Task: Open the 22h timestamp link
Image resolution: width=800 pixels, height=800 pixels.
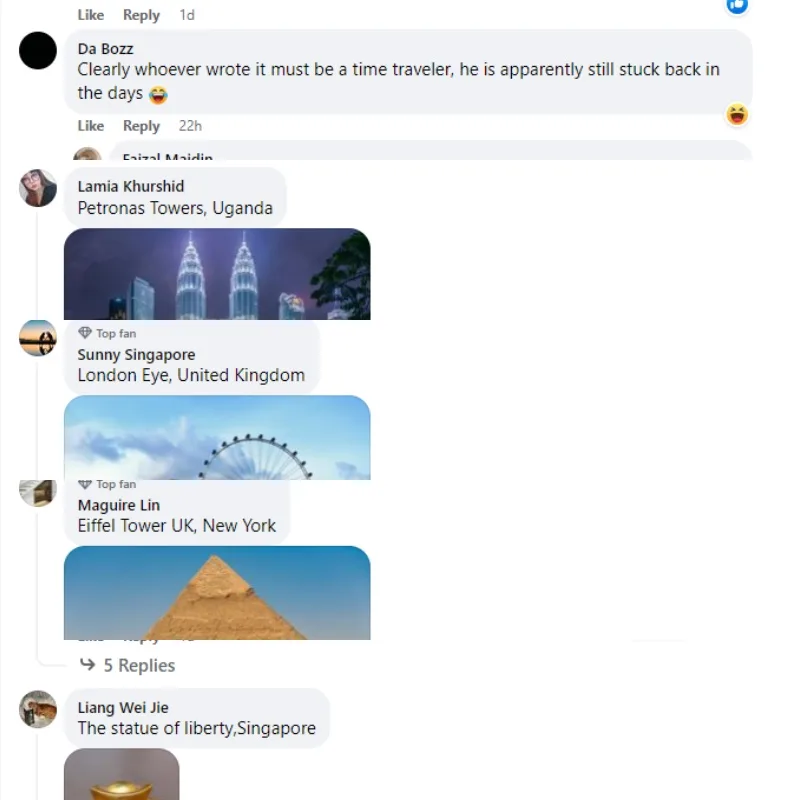Action: point(190,126)
